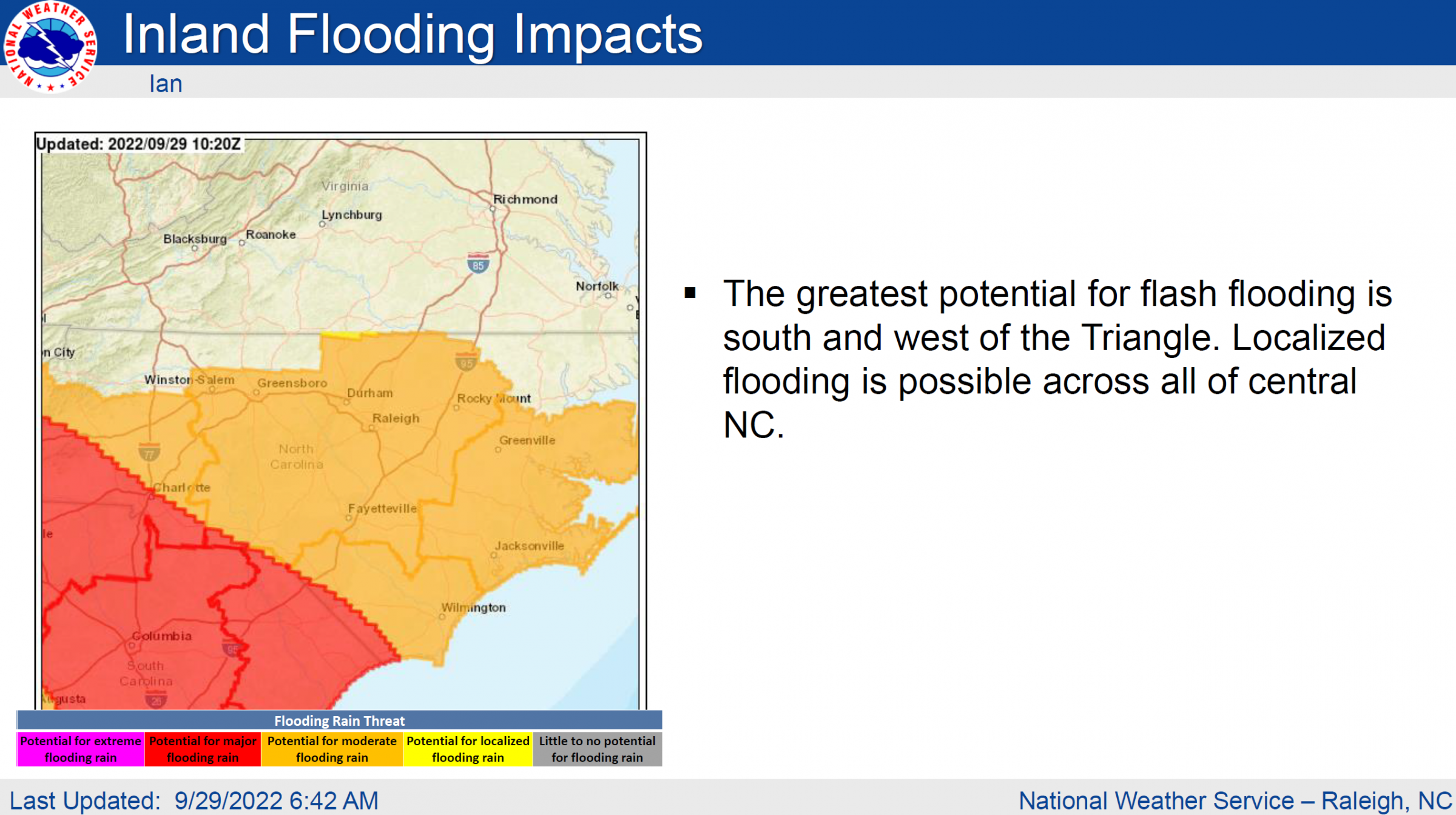Screen dimensions: 1456x815
Task: Click the Interstate 77 shield above Charlotte
Action: tap(149, 453)
